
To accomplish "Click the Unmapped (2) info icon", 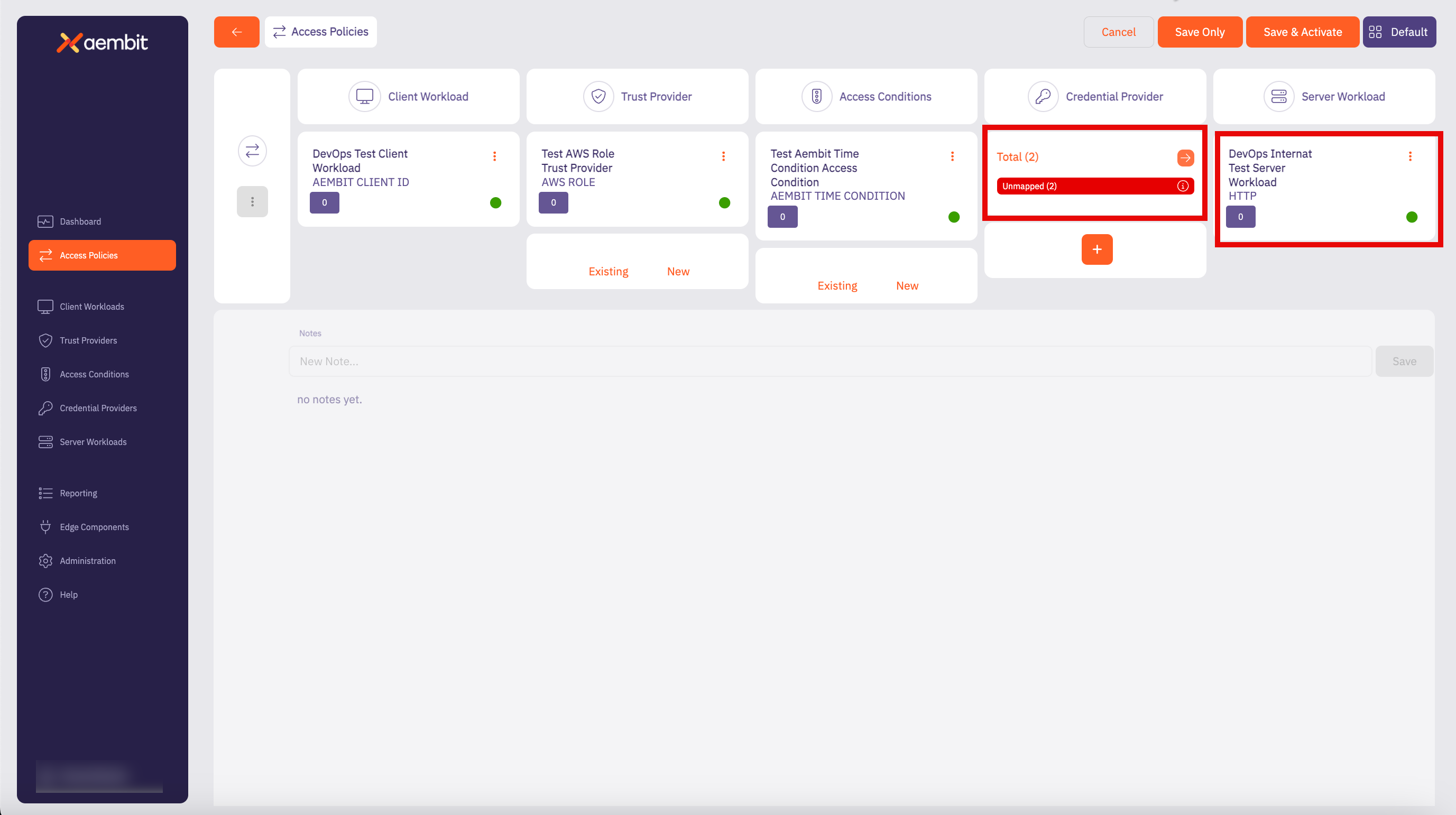I will pyautogui.click(x=1183, y=186).
